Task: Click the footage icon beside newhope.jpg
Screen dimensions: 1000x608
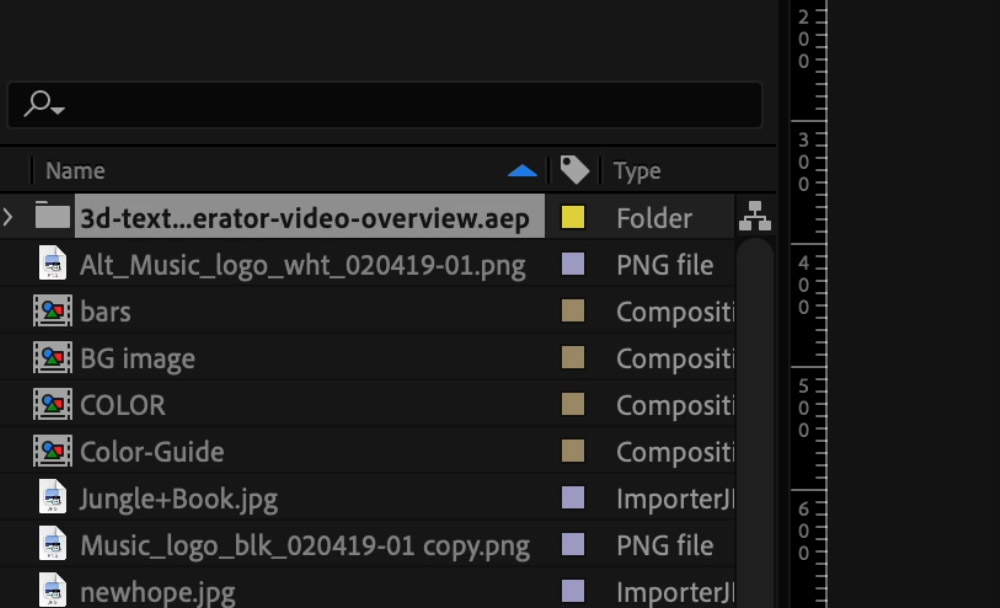Action: click(x=52, y=591)
